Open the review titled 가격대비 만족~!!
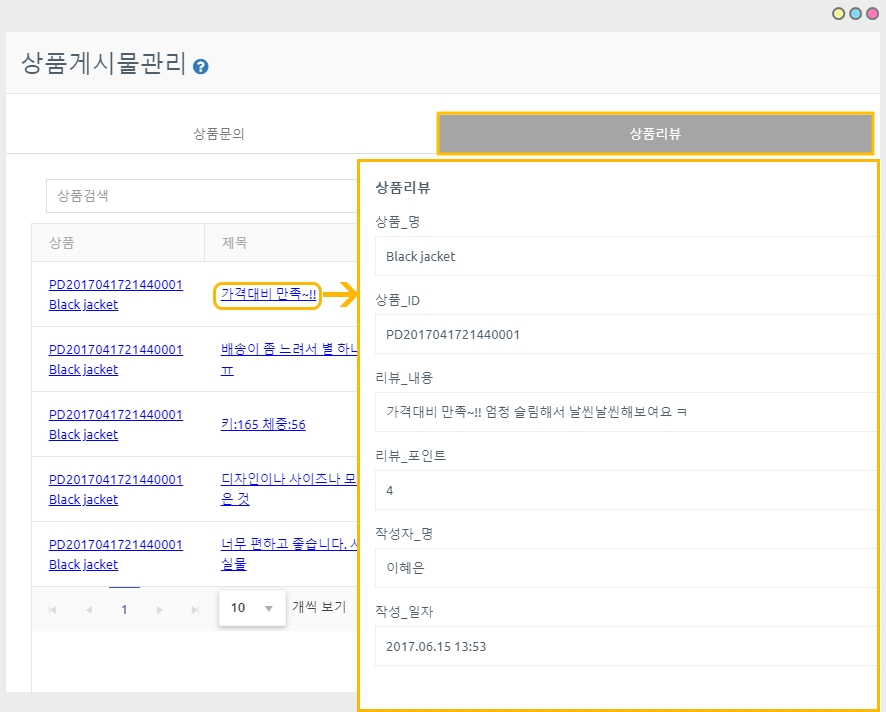 click(268, 294)
